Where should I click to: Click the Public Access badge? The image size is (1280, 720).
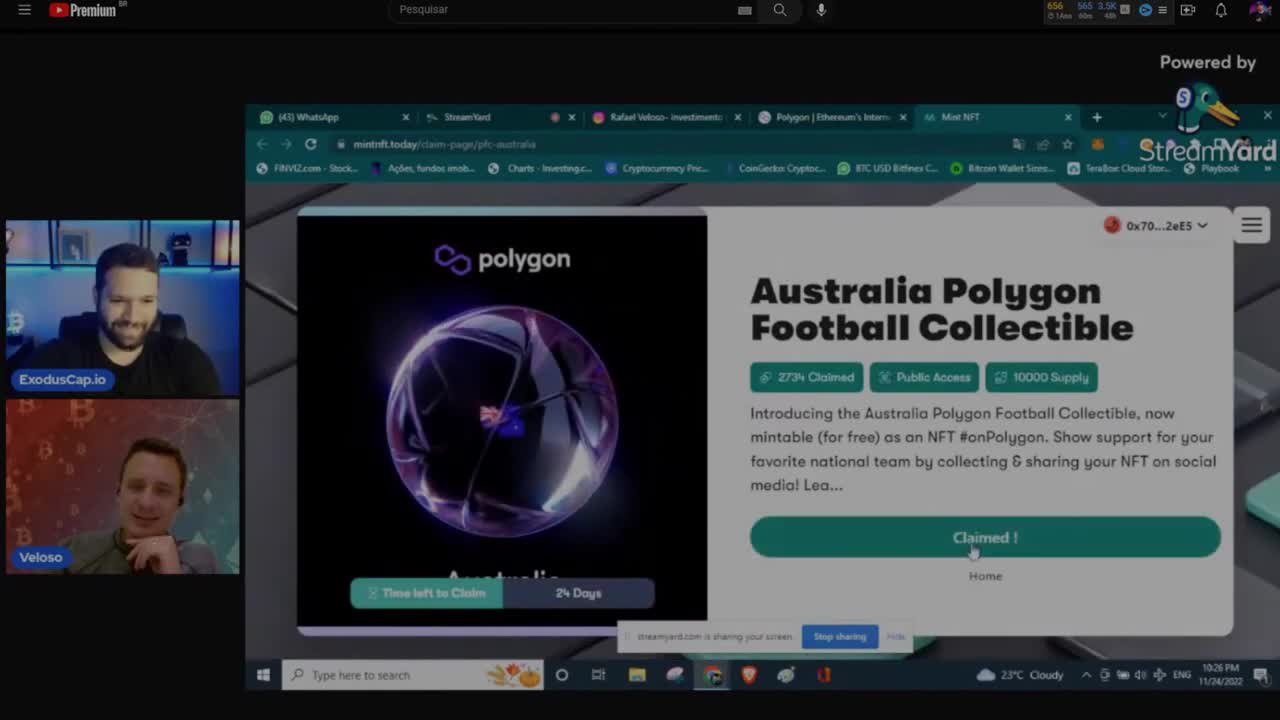(x=925, y=377)
